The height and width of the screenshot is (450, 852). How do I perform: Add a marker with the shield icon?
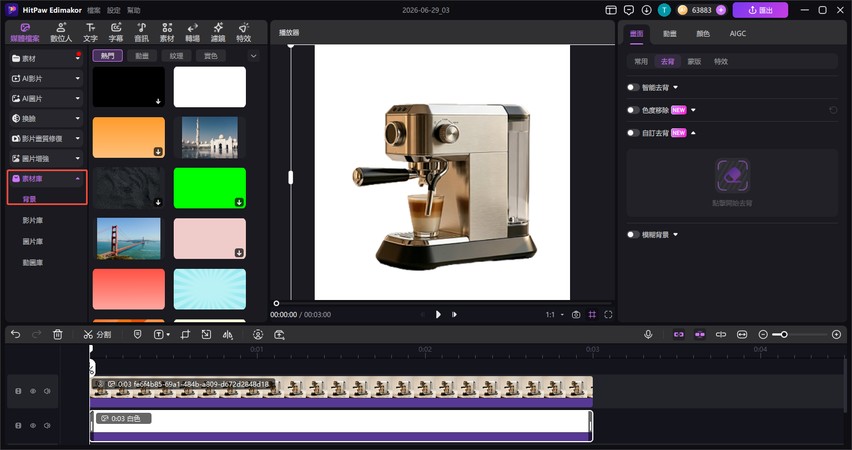coord(137,334)
